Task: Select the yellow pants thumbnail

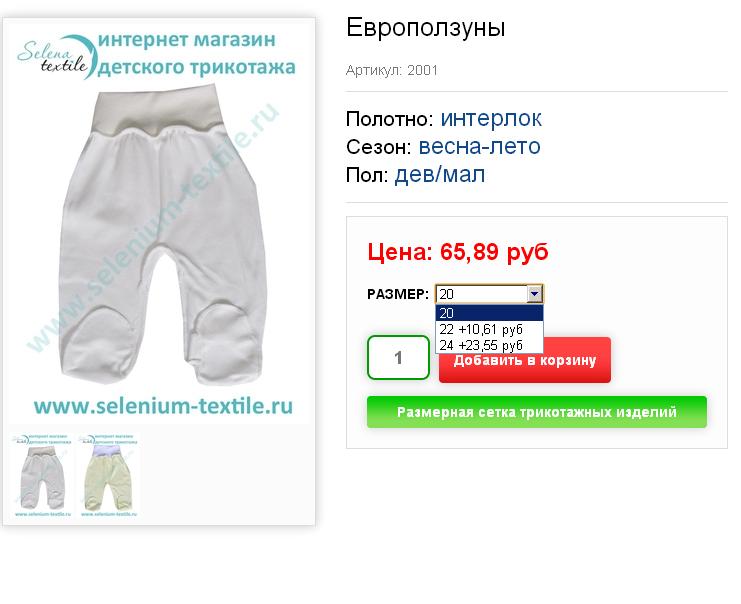Action: (108, 475)
